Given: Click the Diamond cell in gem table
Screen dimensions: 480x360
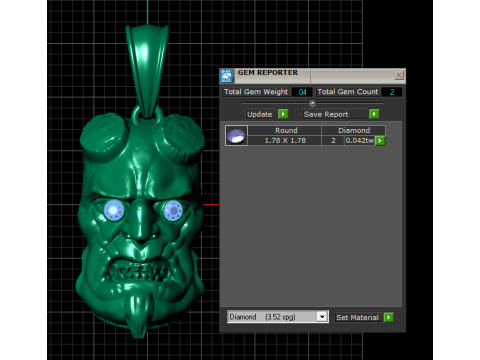Looking at the screenshot, I should point(354,130).
